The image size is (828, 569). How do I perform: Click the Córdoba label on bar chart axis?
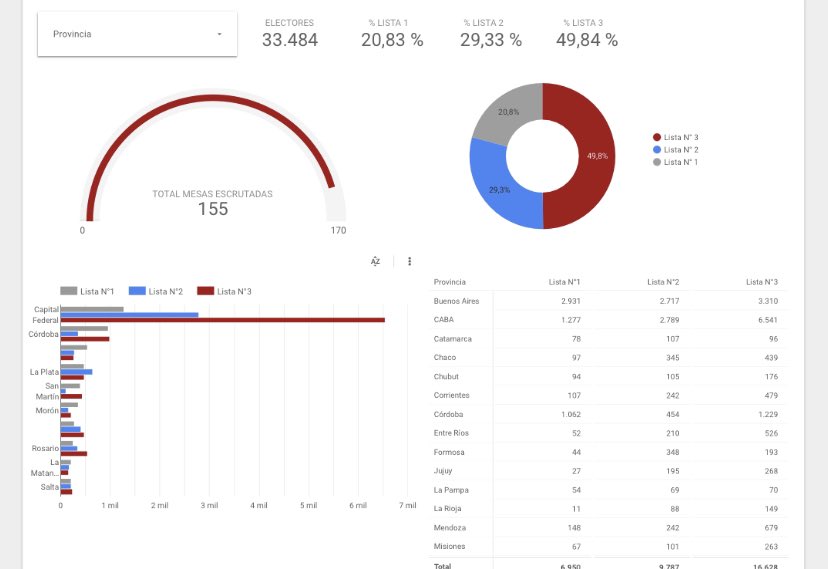(43, 334)
